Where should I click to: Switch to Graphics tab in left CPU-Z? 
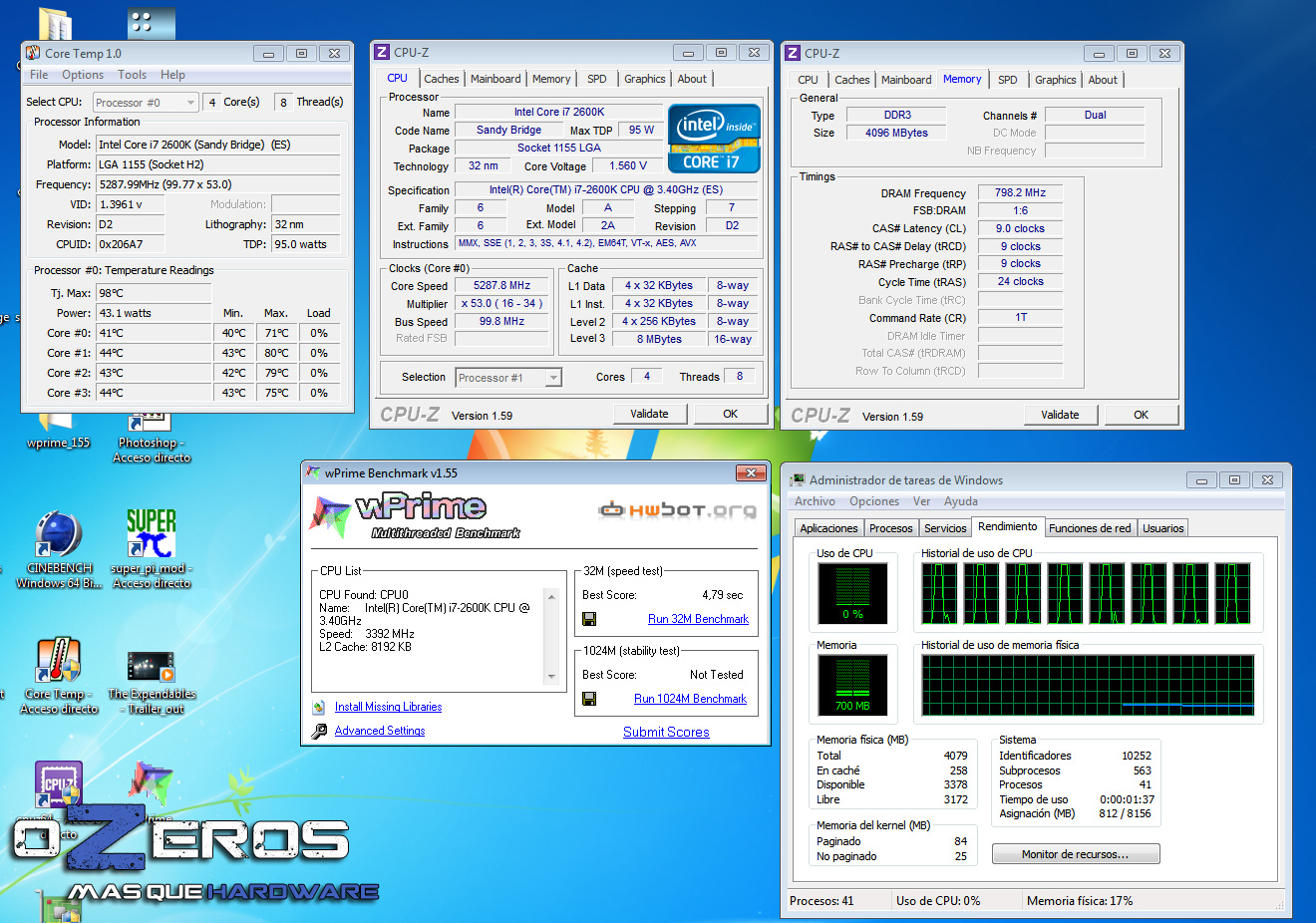click(x=644, y=79)
